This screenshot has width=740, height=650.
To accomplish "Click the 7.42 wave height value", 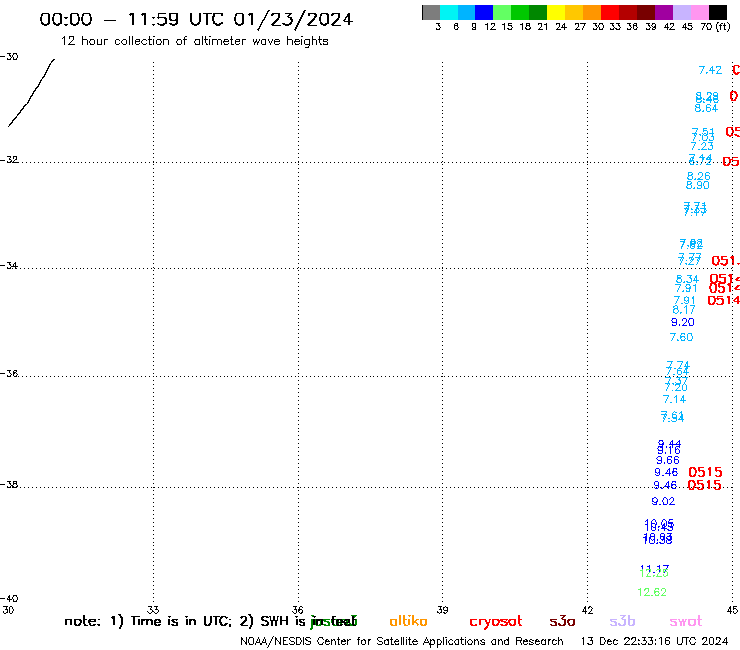I will pyautogui.click(x=710, y=70).
